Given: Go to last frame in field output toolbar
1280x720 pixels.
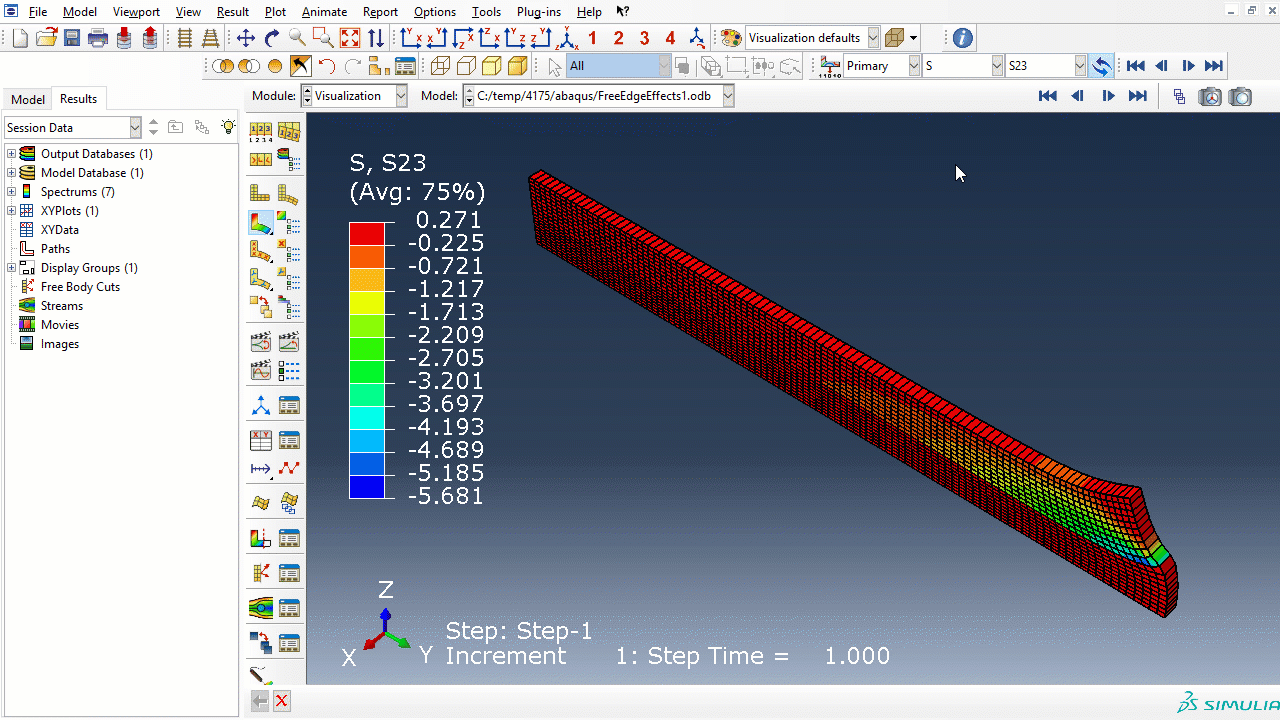Looking at the screenshot, I should click(x=1213, y=66).
